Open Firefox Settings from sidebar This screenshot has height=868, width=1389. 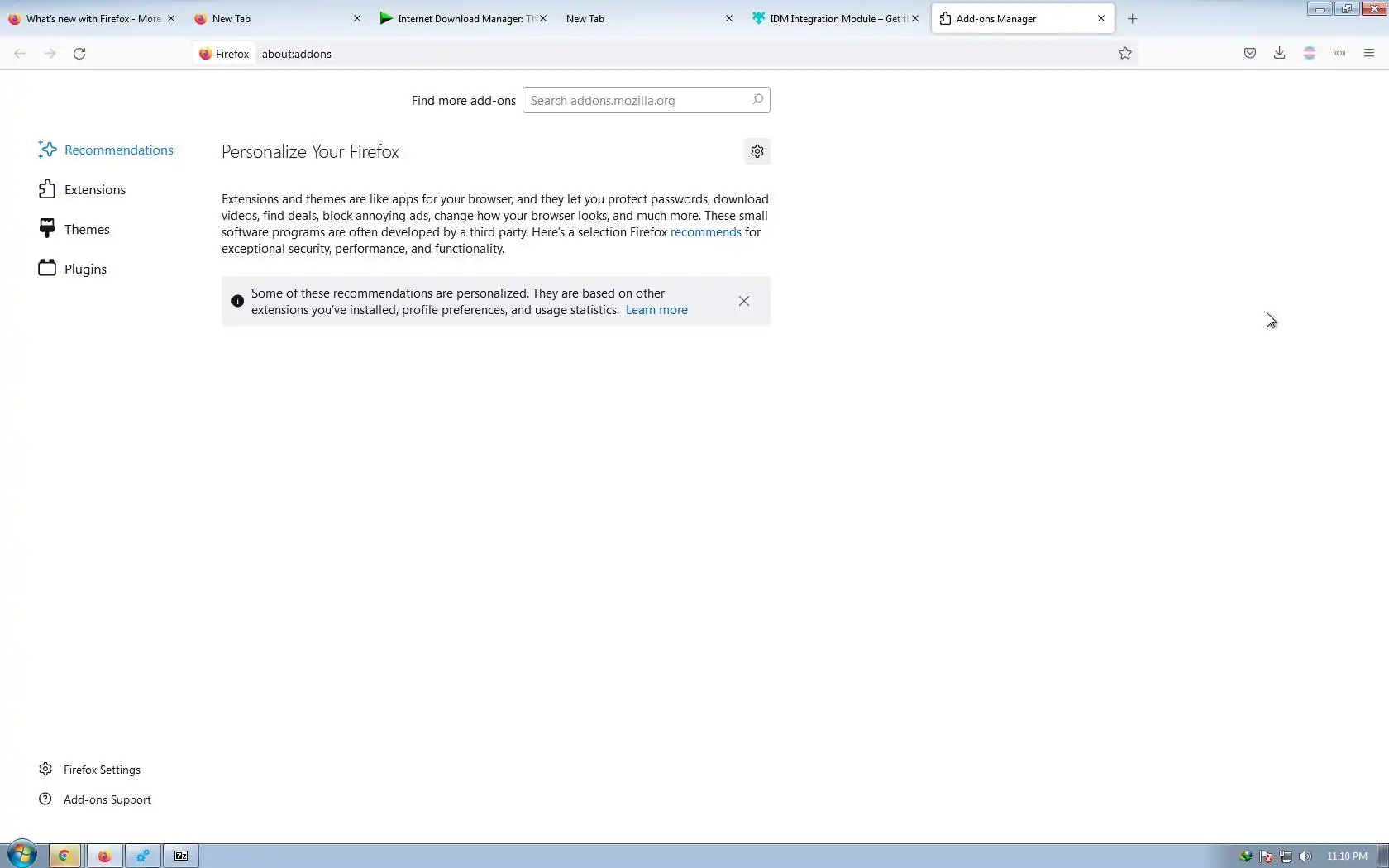pyautogui.click(x=89, y=770)
